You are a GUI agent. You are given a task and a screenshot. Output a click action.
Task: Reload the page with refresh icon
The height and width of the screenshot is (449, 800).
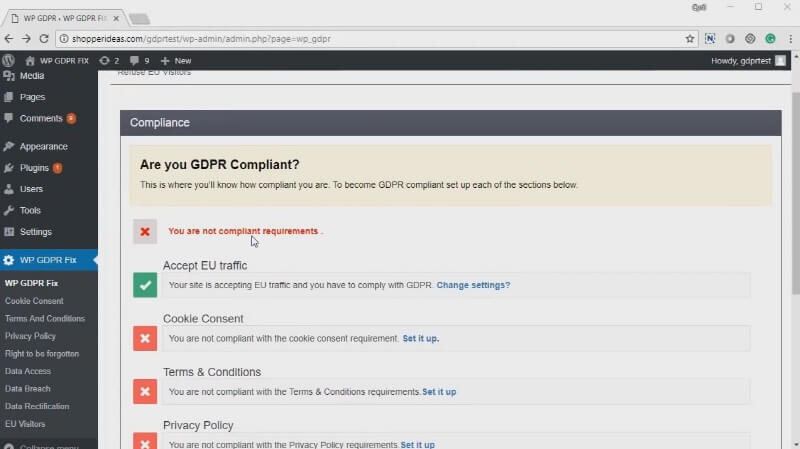pyautogui.click(x=44, y=39)
